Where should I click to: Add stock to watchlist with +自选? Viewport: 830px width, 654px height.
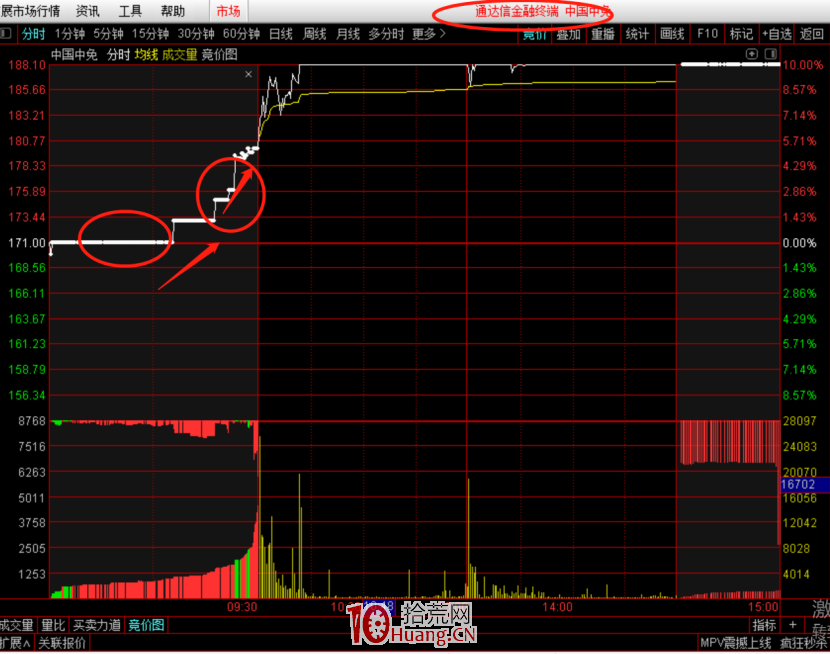click(777, 34)
